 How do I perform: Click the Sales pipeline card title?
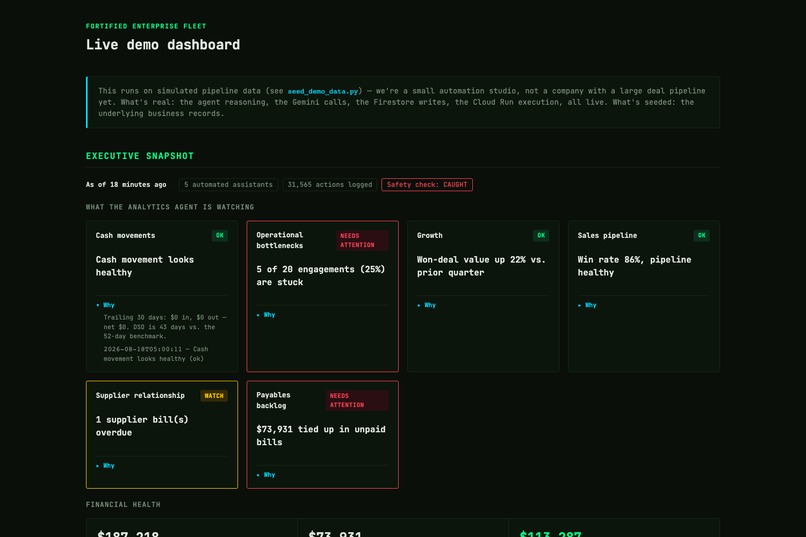tap(607, 235)
